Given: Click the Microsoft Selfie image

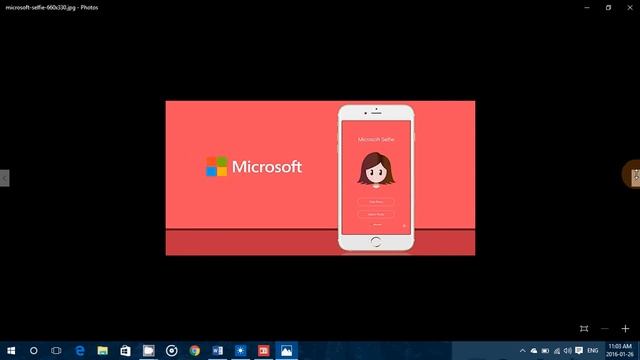Looking at the screenshot, I should click(320, 178).
